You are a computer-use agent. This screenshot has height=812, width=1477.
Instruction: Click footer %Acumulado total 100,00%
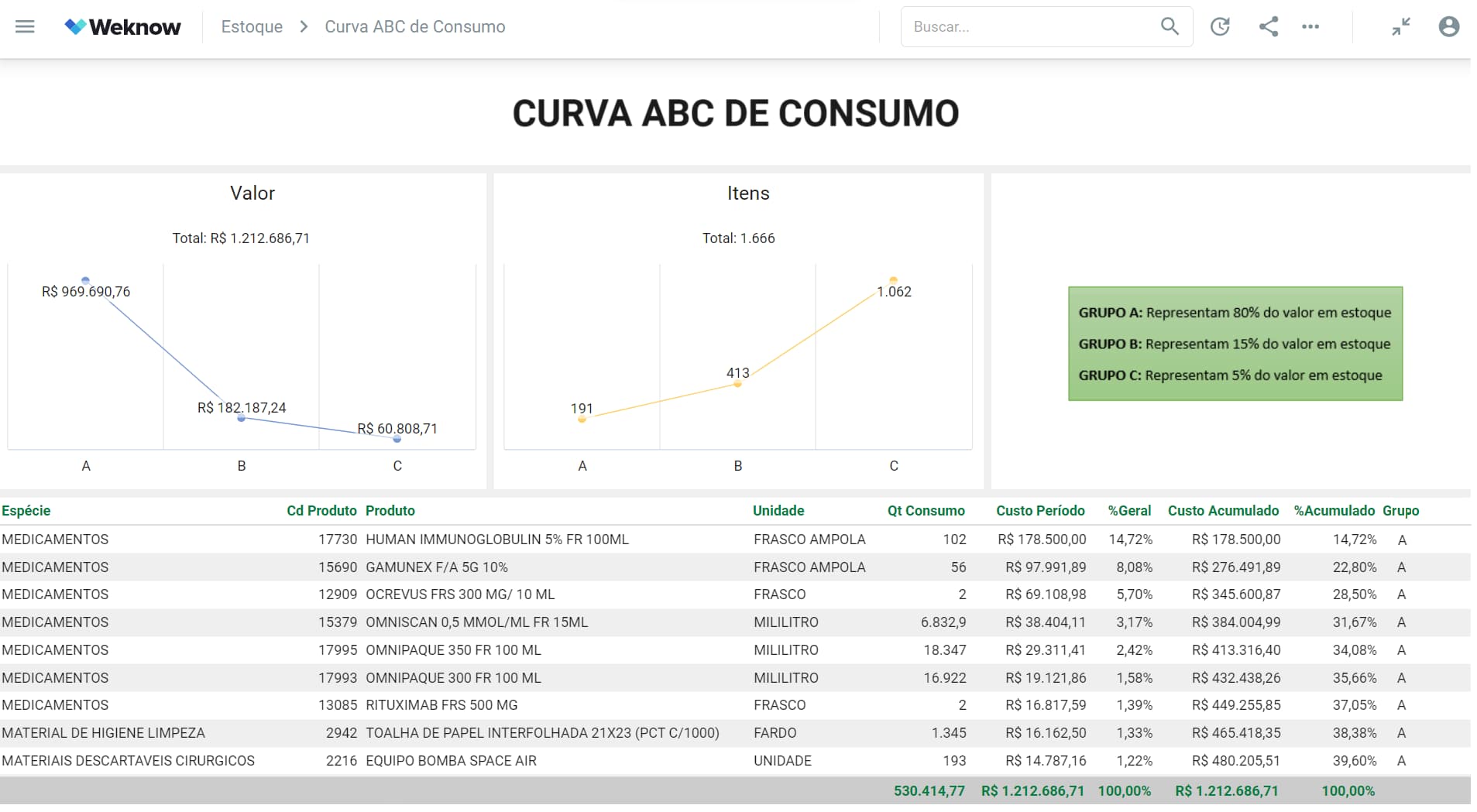click(1348, 791)
